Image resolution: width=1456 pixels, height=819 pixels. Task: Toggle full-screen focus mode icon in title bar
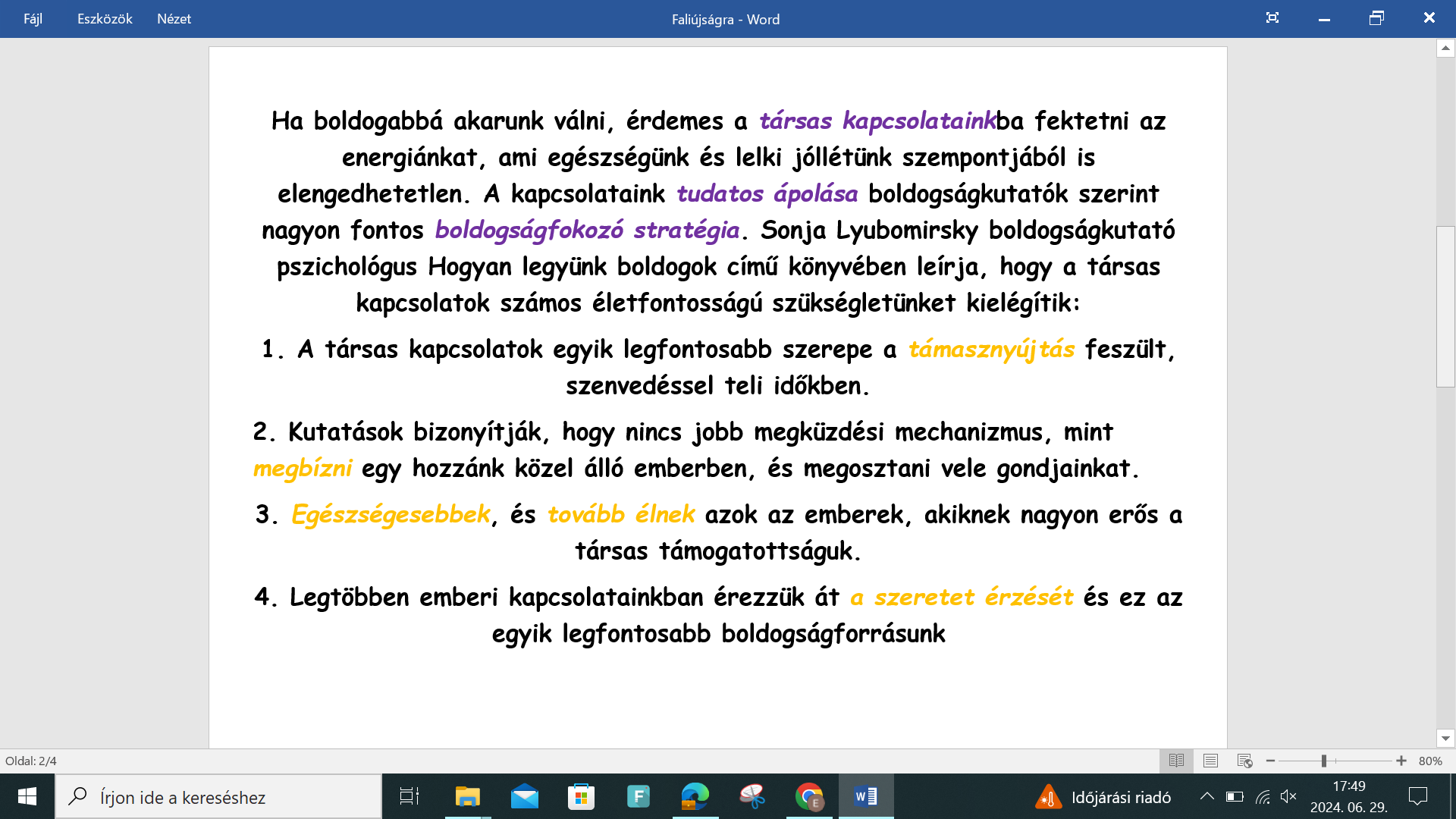pyautogui.click(x=1272, y=18)
